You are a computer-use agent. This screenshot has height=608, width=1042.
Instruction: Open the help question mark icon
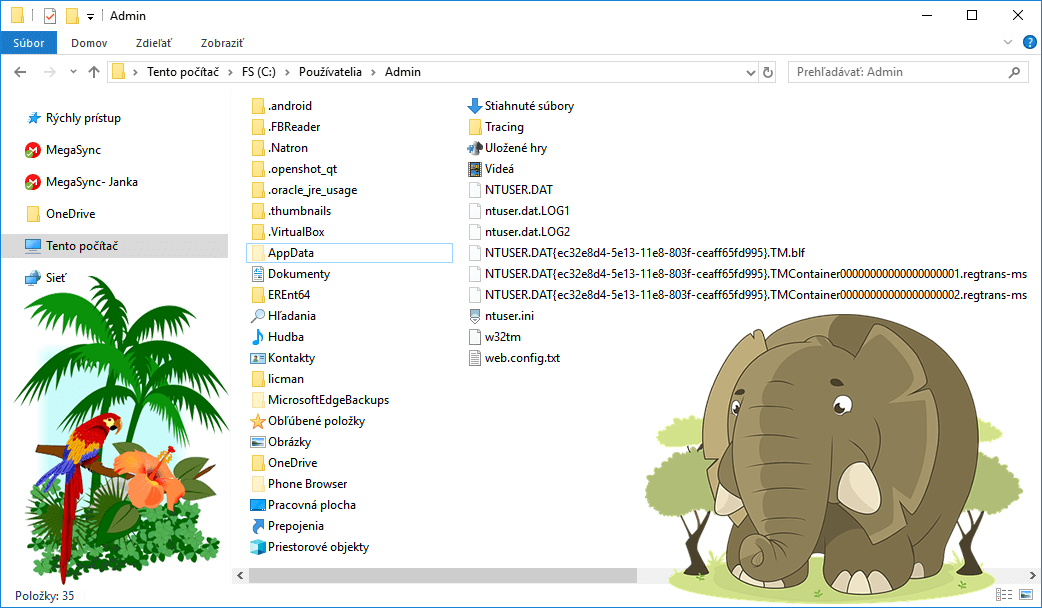1029,42
